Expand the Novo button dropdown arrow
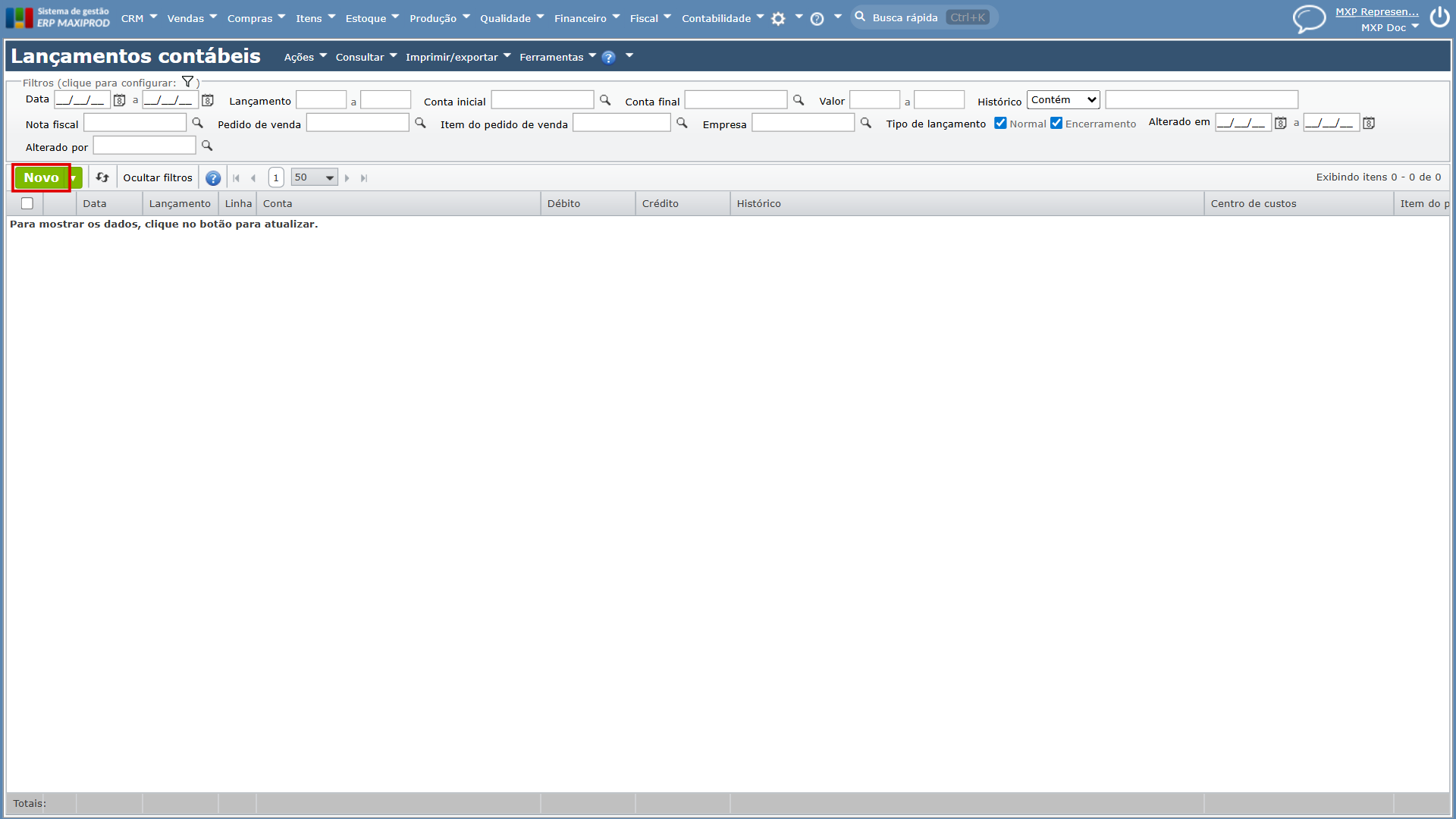The image size is (1456, 819). pyautogui.click(x=74, y=178)
